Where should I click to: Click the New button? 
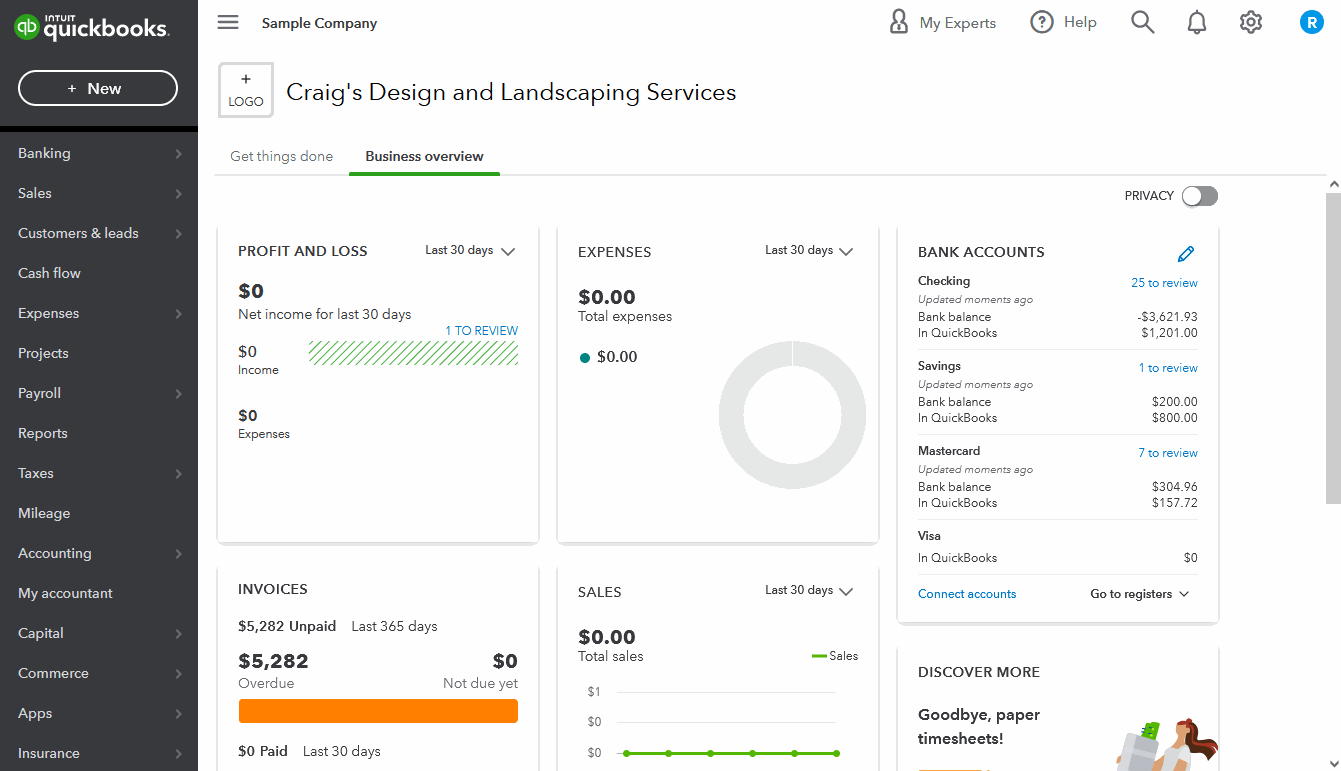coord(97,88)
